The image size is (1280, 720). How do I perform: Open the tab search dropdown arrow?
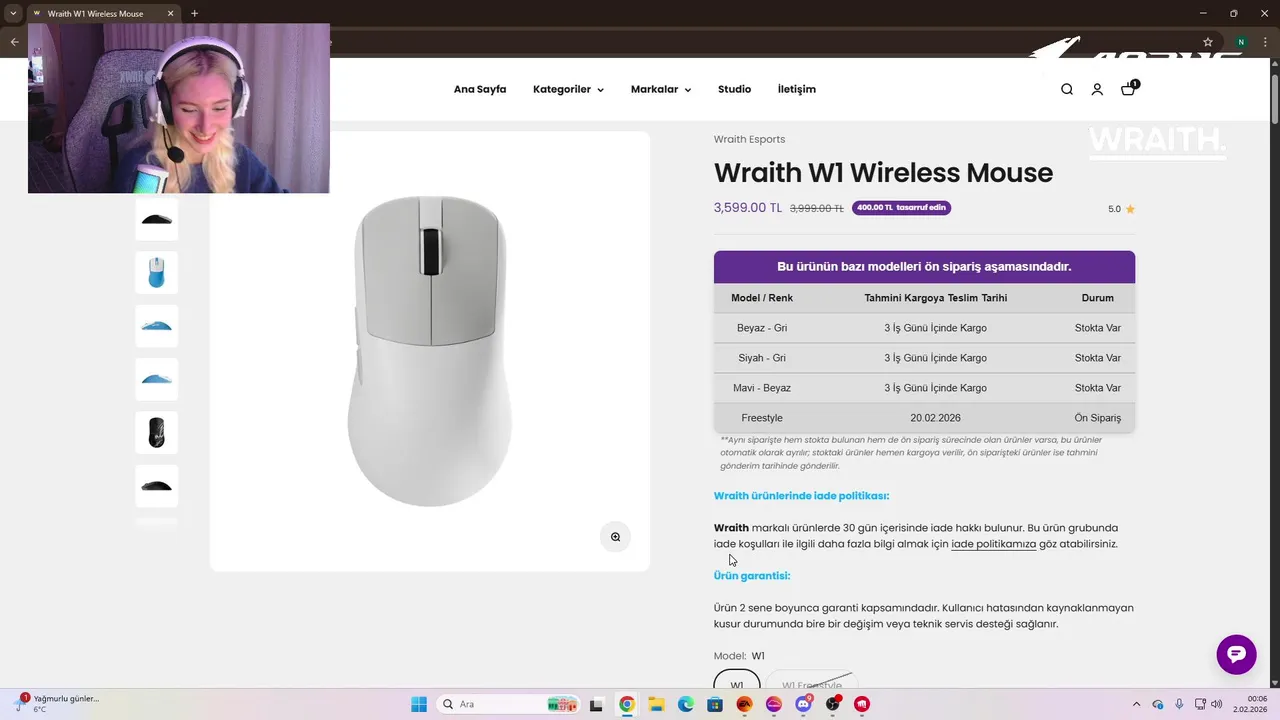13,14
